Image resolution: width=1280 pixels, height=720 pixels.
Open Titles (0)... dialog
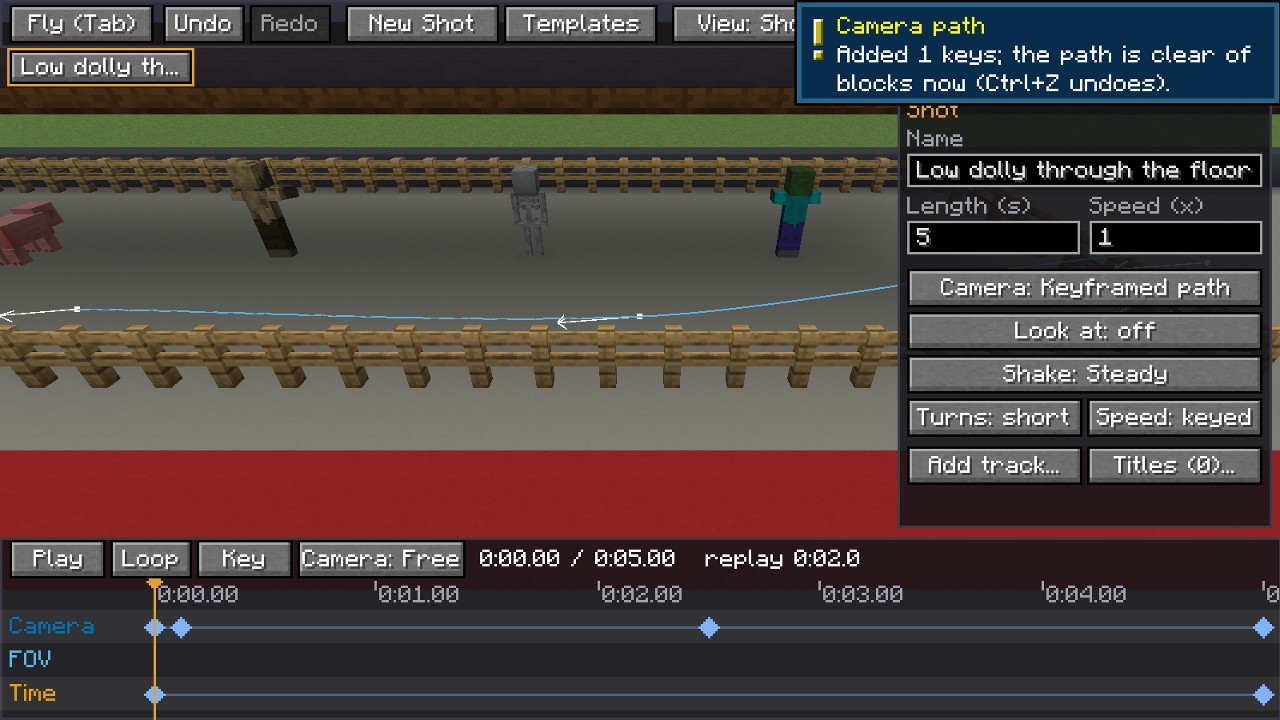tap(1174, 465)
